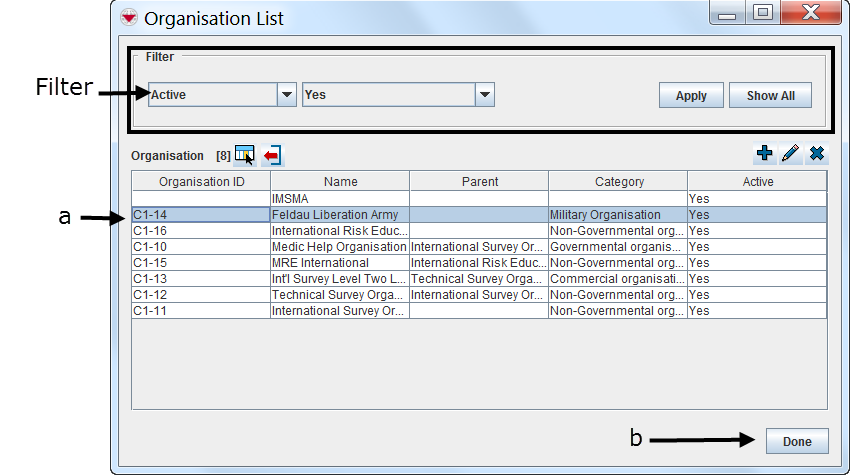Sort by the Name column header
The image size is (850, 475).
coord(340,181)
